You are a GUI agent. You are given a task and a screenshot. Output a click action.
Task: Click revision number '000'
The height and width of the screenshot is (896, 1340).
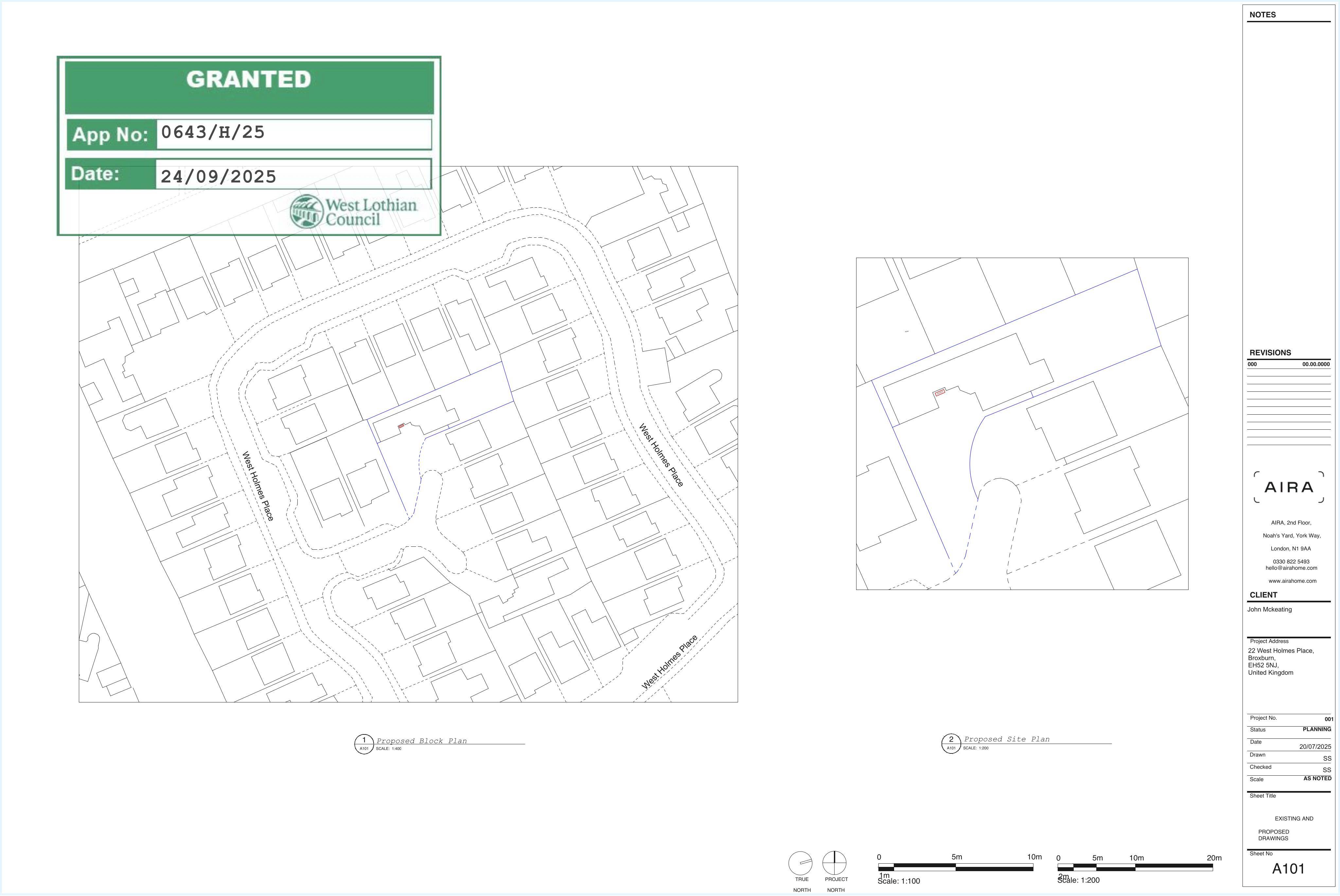click(1252, 364)
